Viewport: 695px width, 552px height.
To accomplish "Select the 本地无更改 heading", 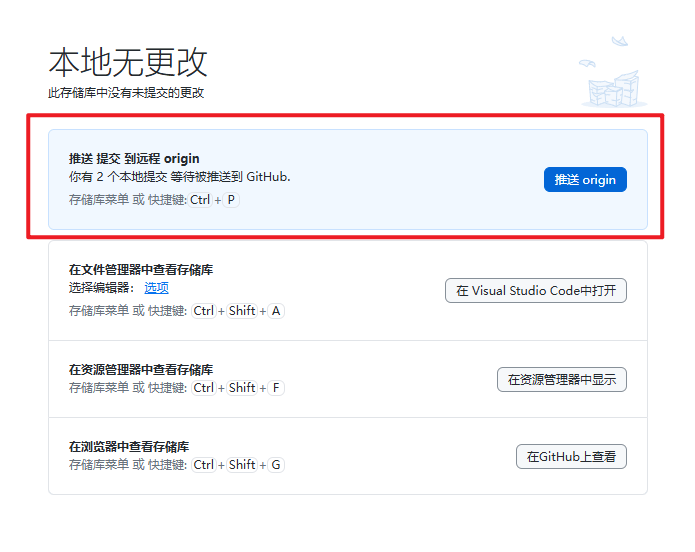I will point(128,62).
